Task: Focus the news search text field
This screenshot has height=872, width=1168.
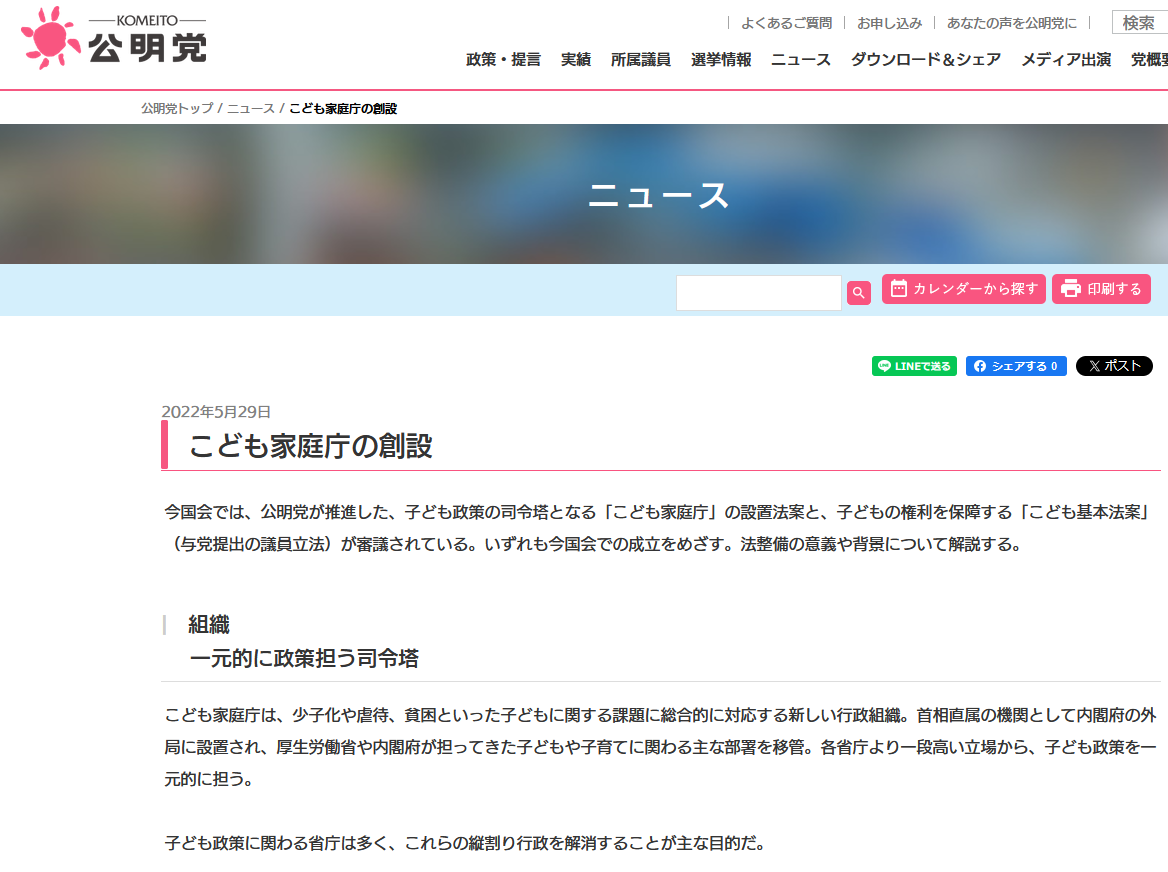Action: 759,293
